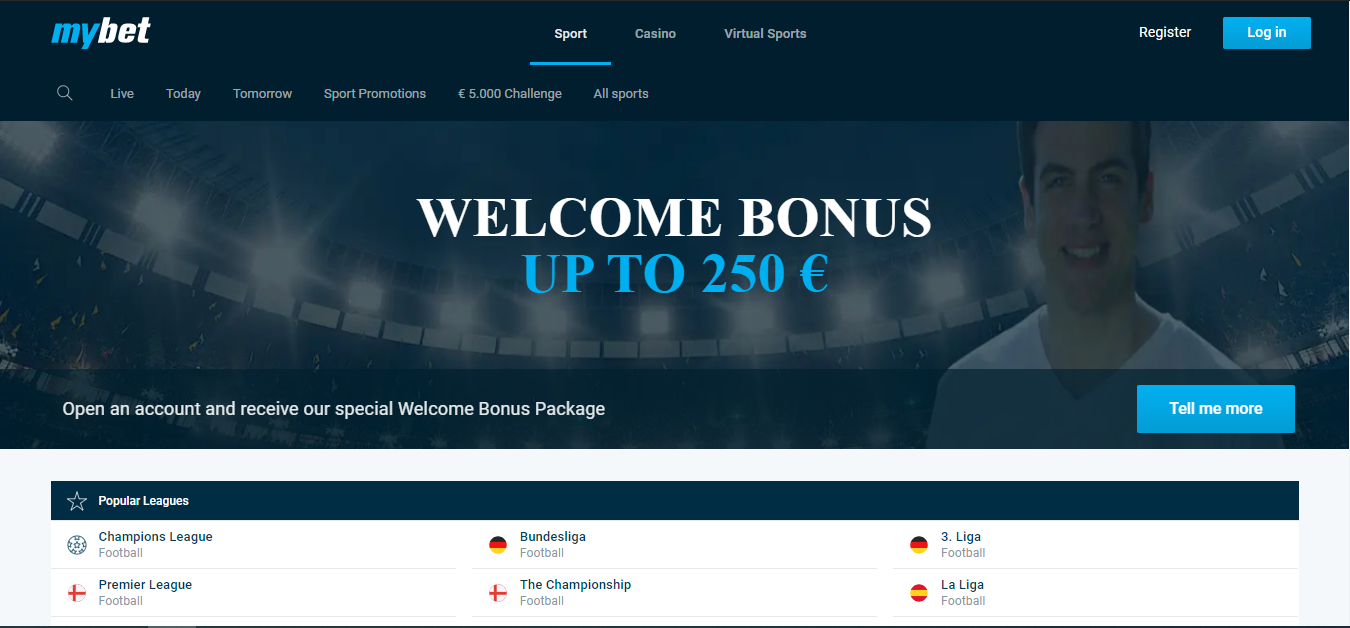
Task: Click the Register link
Action: pyautogui.click(x=1165, y=32)
